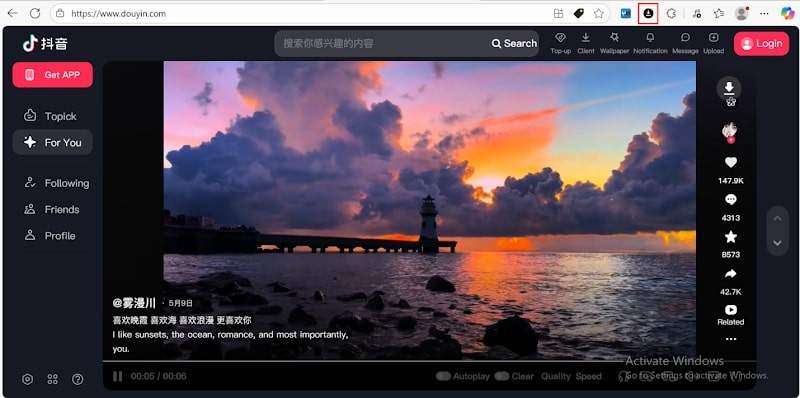Click the Login button

click(x=761, y=44)
